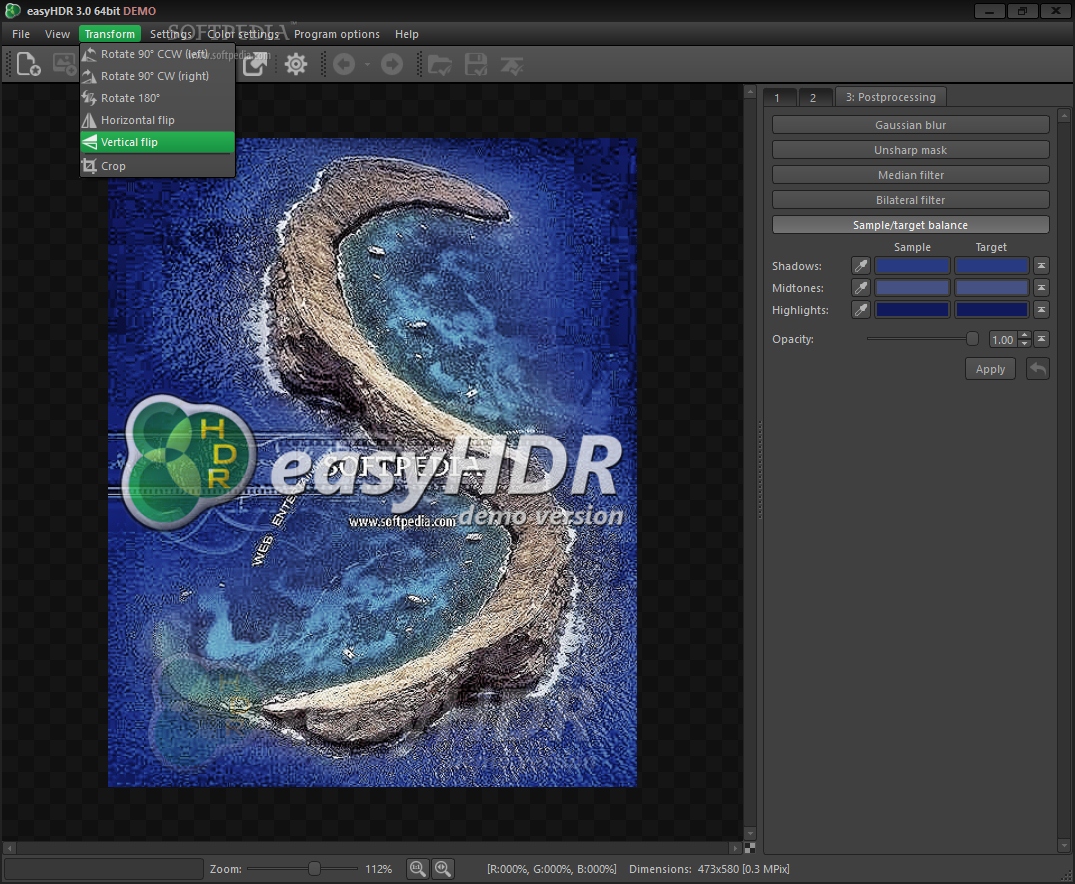
Task: Click the Shadows Sample color swatch
Action: [x=912, y=265]
